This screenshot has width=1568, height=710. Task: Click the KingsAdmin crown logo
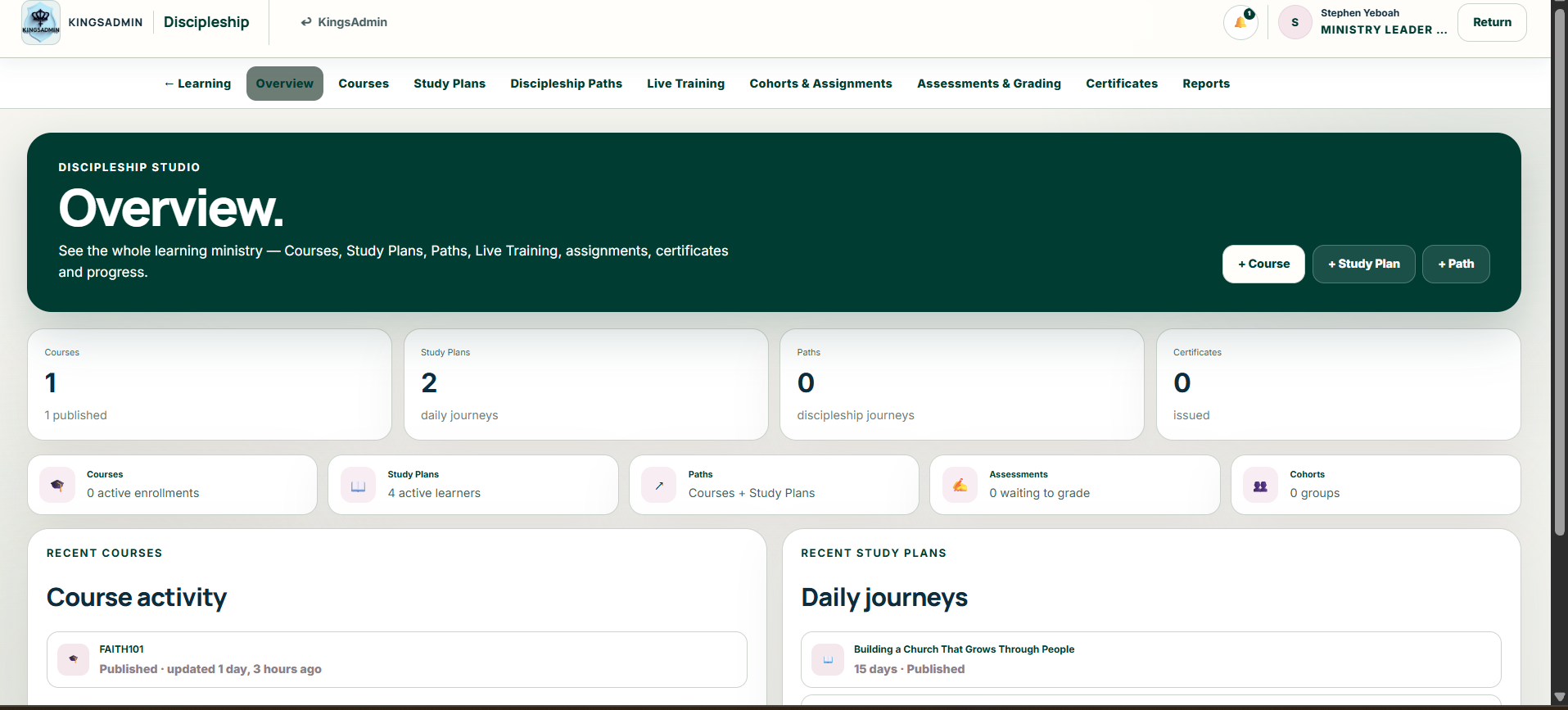40,22
